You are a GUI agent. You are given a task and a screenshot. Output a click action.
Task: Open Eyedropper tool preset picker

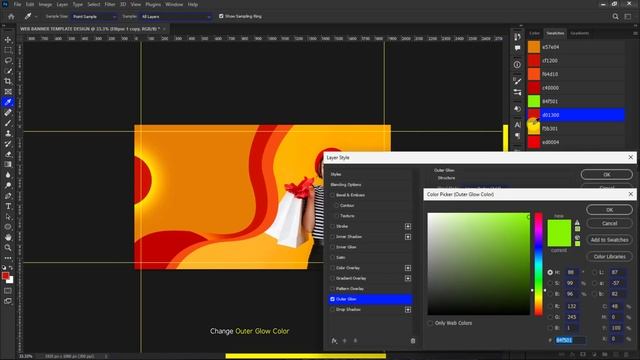[x=31, y=16]
